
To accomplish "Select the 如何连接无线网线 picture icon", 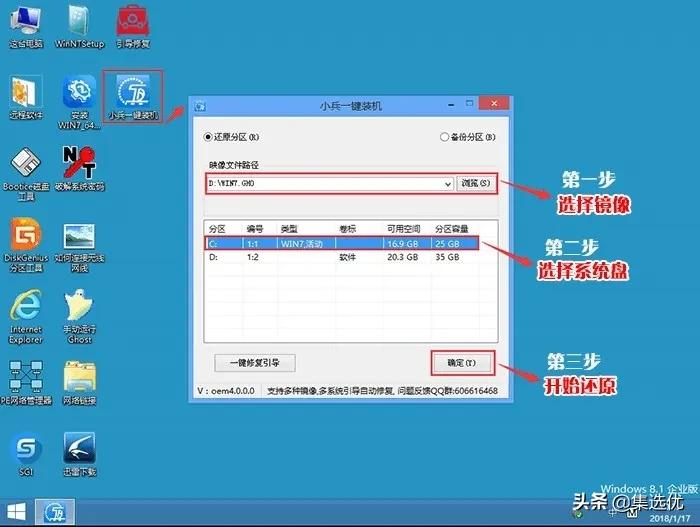I will 79,248.
